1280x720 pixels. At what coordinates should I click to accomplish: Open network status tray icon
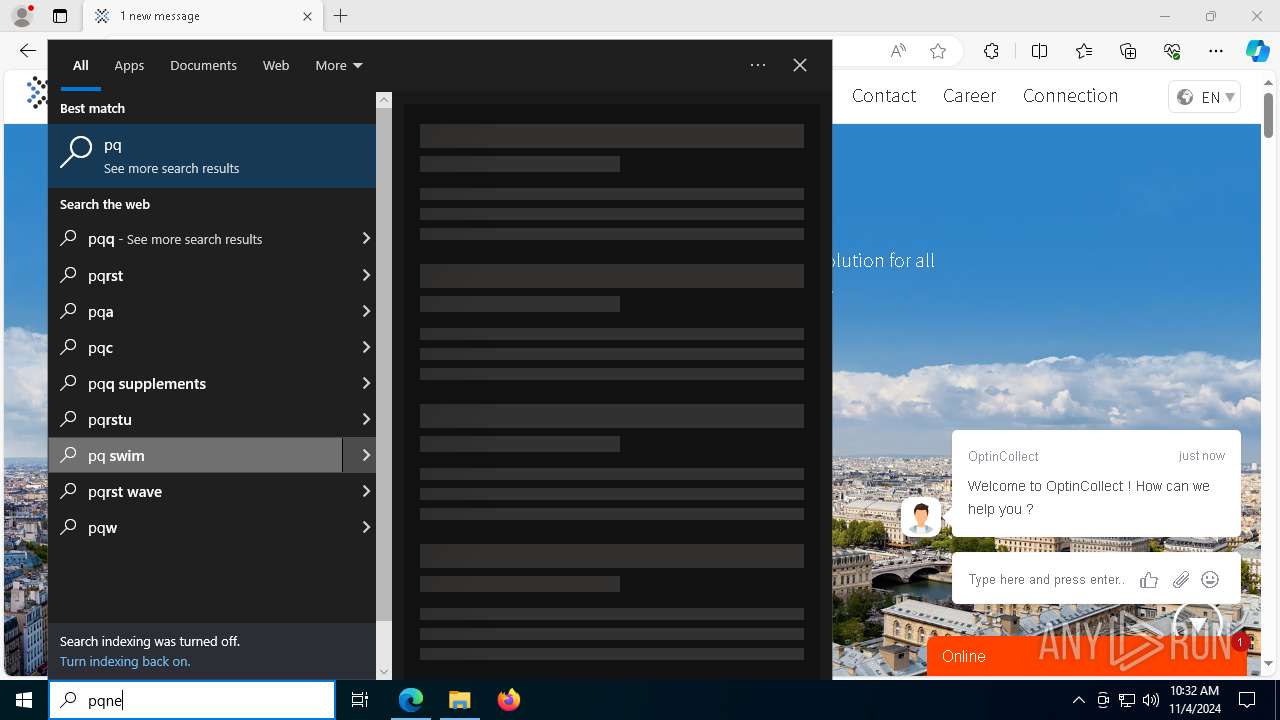point(1127,700)
